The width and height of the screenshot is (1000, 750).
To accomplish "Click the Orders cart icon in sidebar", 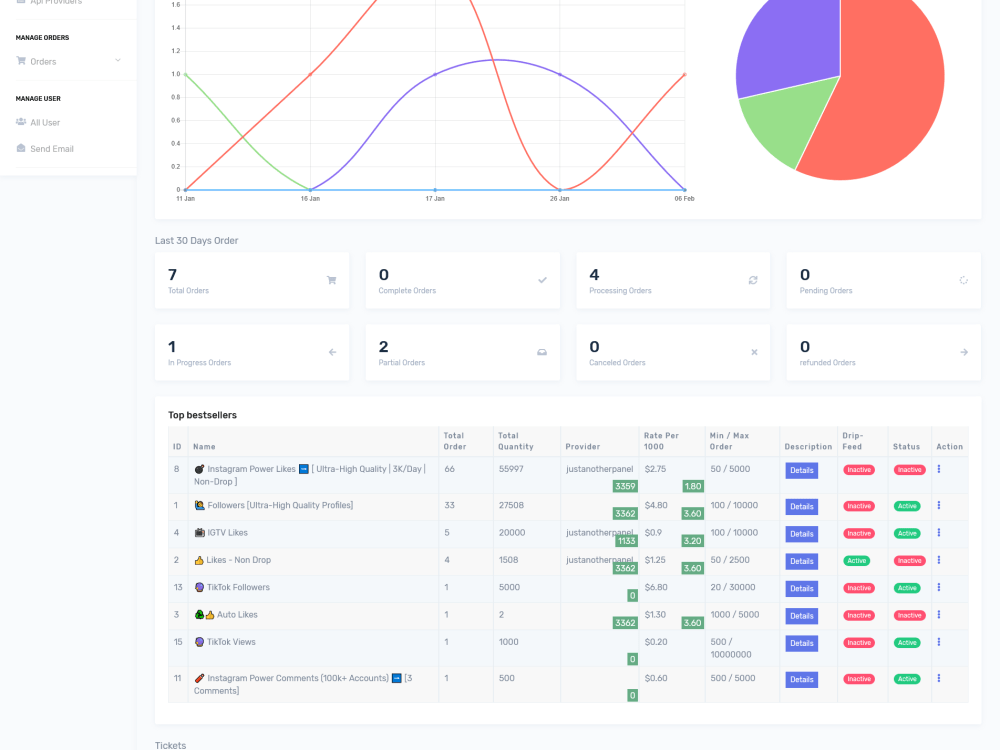I will coord(21,61).
